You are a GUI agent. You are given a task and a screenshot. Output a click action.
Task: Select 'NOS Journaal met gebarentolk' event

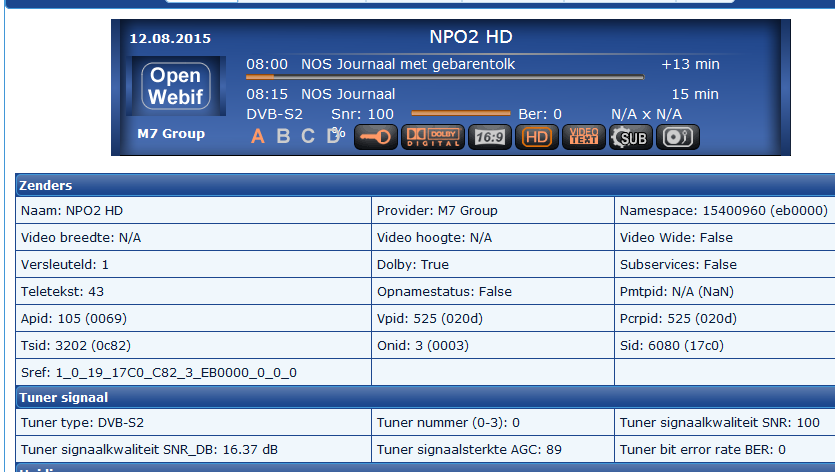[408, 64]
